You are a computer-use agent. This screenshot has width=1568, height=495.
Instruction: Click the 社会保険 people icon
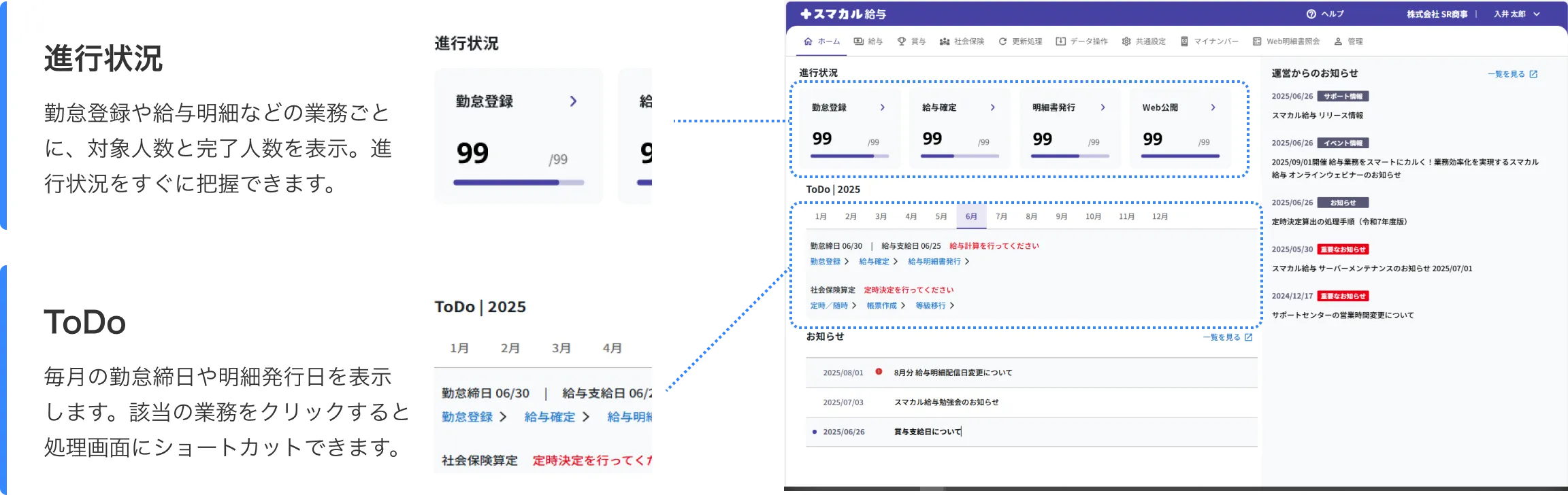[x=945, y=41]
